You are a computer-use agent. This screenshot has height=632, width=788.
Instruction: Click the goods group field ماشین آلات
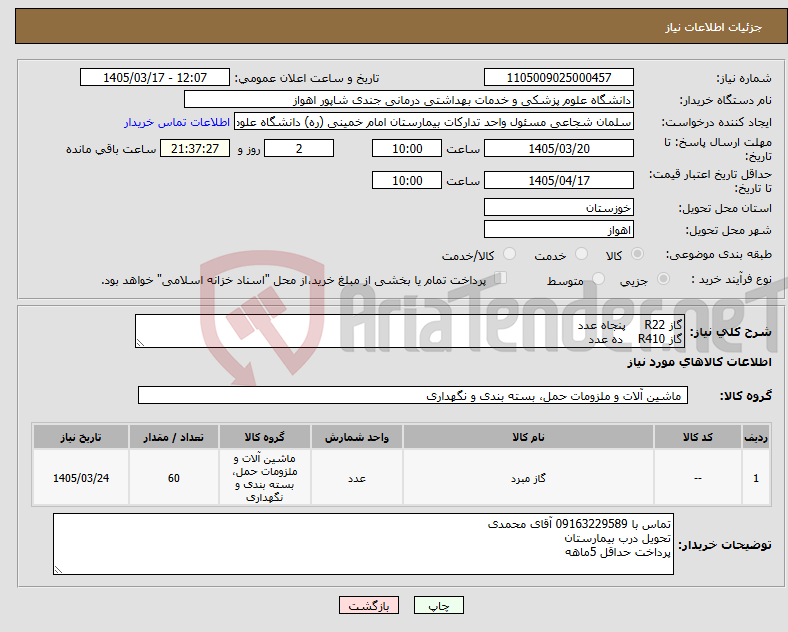(413, 395)
